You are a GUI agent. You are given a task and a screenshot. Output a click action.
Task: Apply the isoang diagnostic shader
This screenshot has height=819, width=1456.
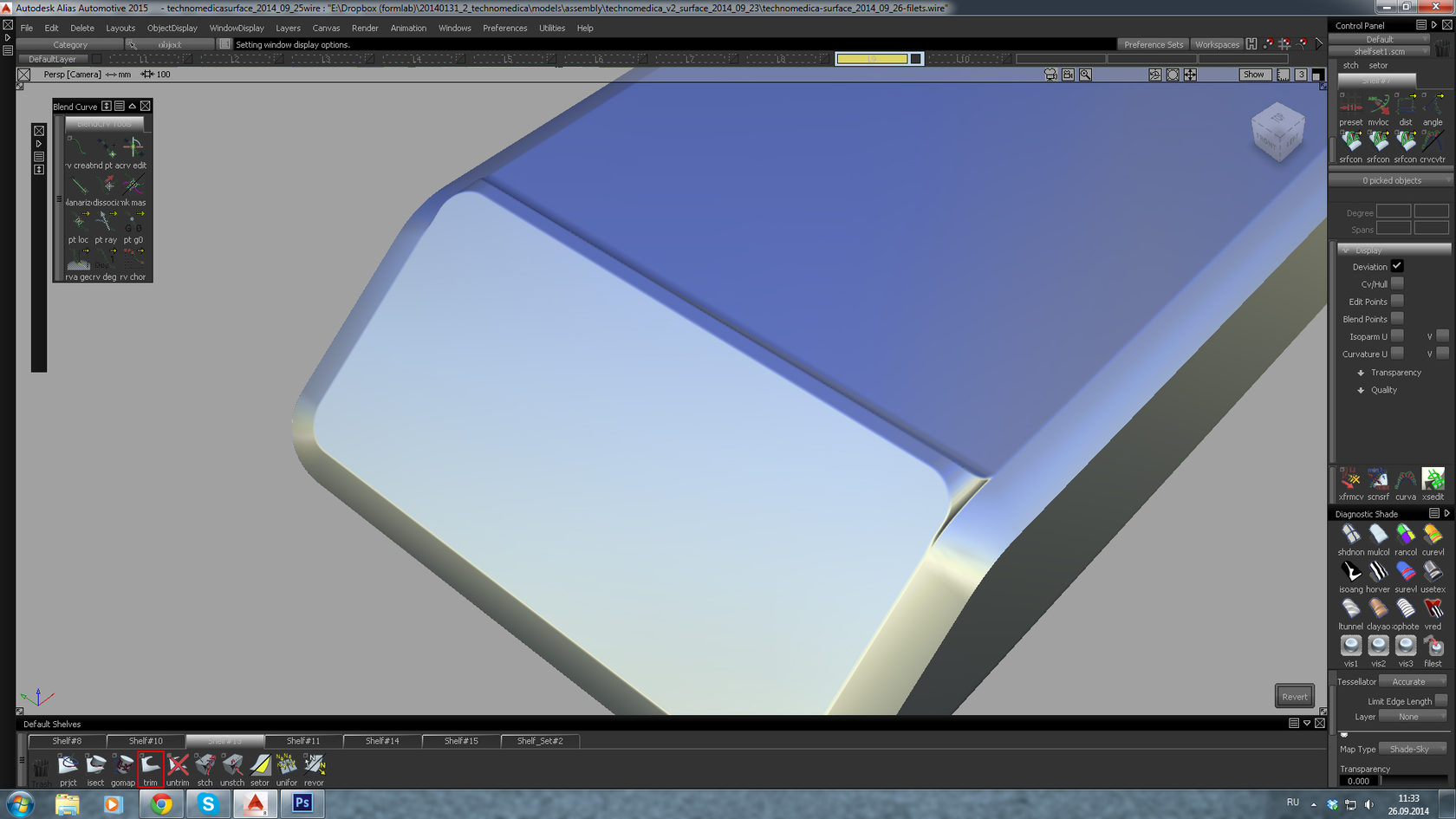tap(1350, 572)
